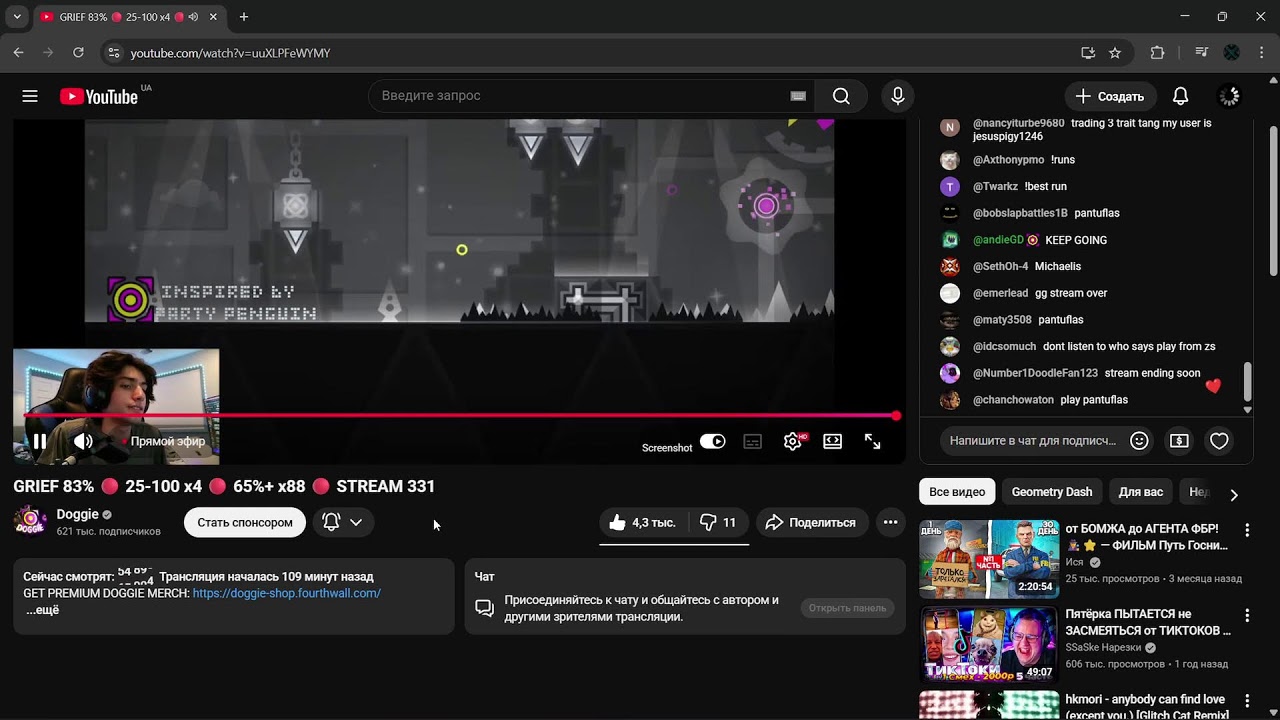This screenshot has width=1280, height=720.
Task: Click the address bar URL
Action: [x=230, y=53]
